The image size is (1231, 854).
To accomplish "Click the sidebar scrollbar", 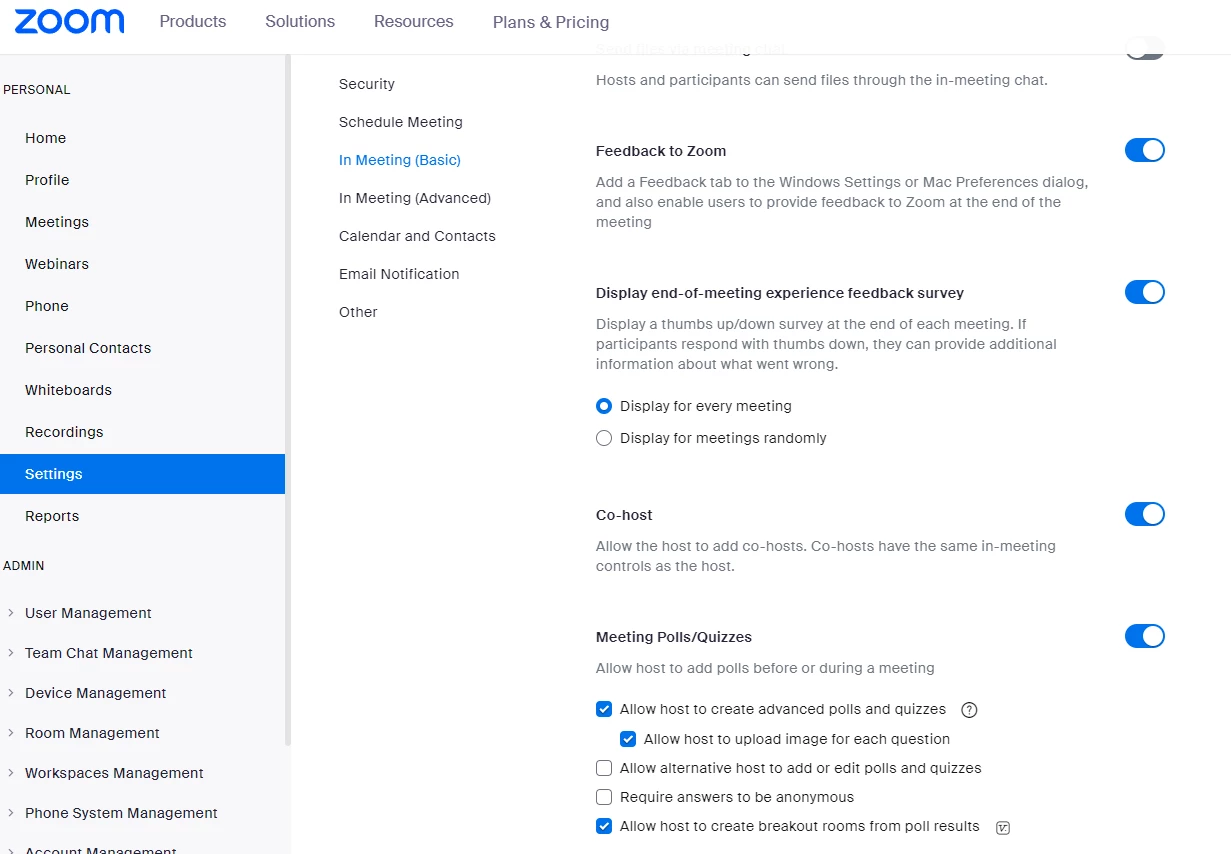I will [288, 400].
